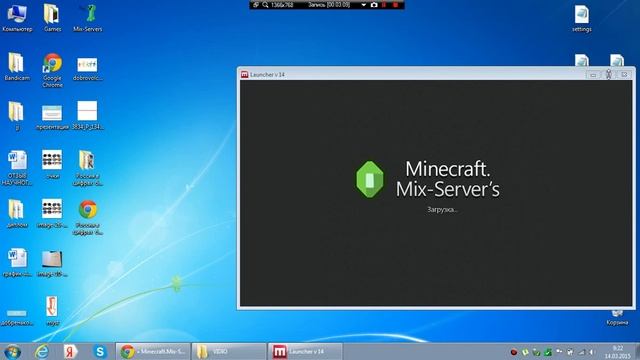Open the Россия в цифрах Chrome shortcut
The width and height of the screenshot is (640, 360).
pos(87,217)
